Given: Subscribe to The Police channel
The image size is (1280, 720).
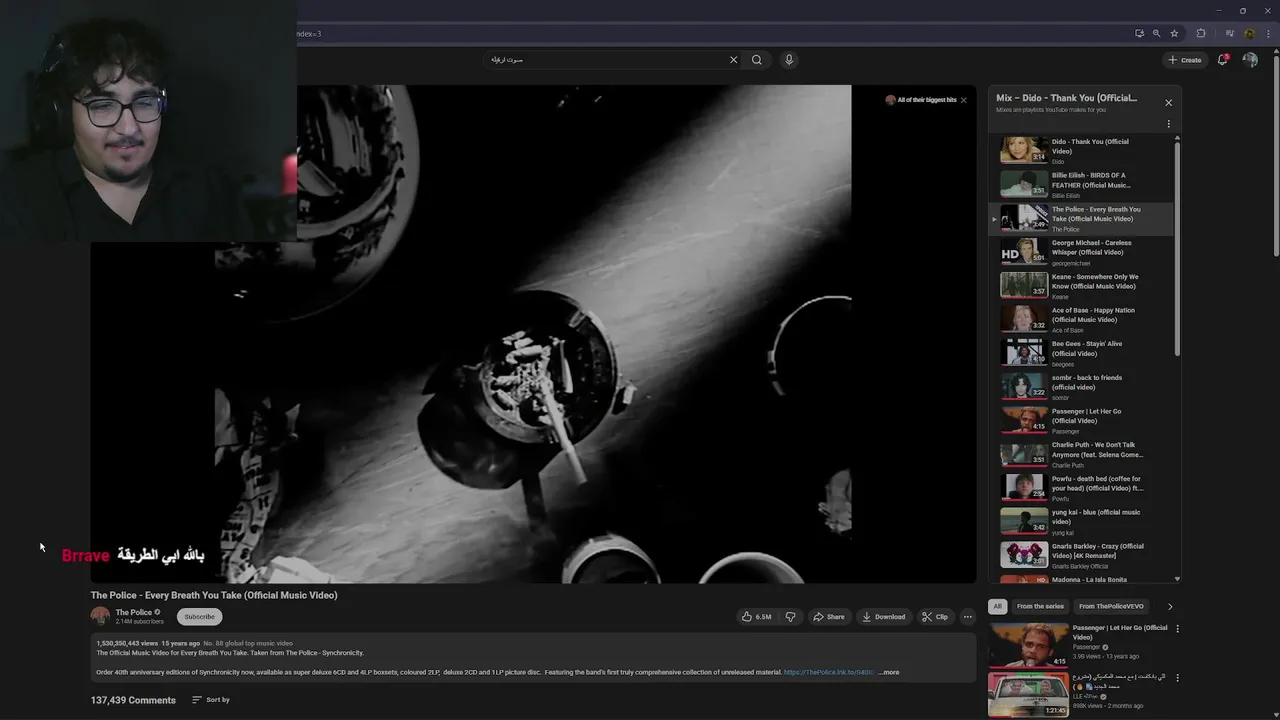Looking at the screenshot, I should click(199, 617).
